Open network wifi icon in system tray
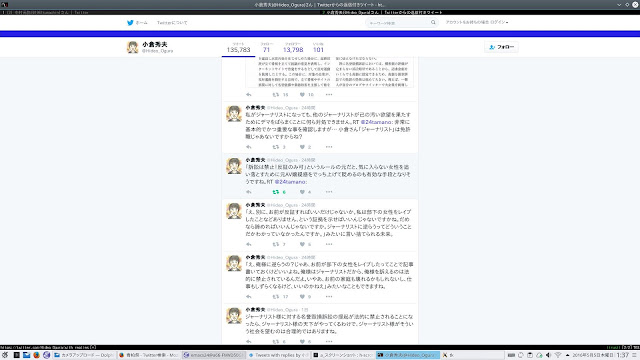Viewport: 640px width, 360px height. (x=558, y=355)
